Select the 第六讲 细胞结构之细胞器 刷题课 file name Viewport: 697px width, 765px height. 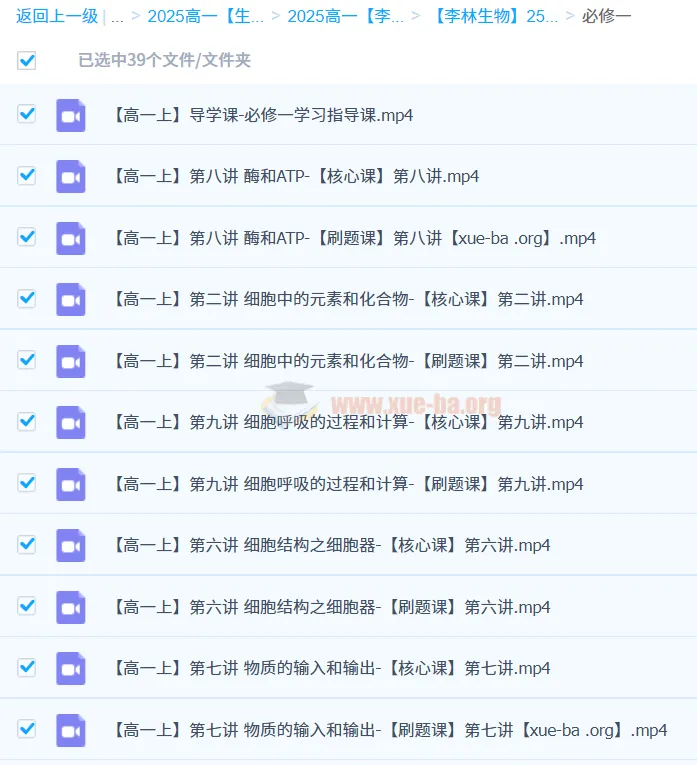click(331, 607)
